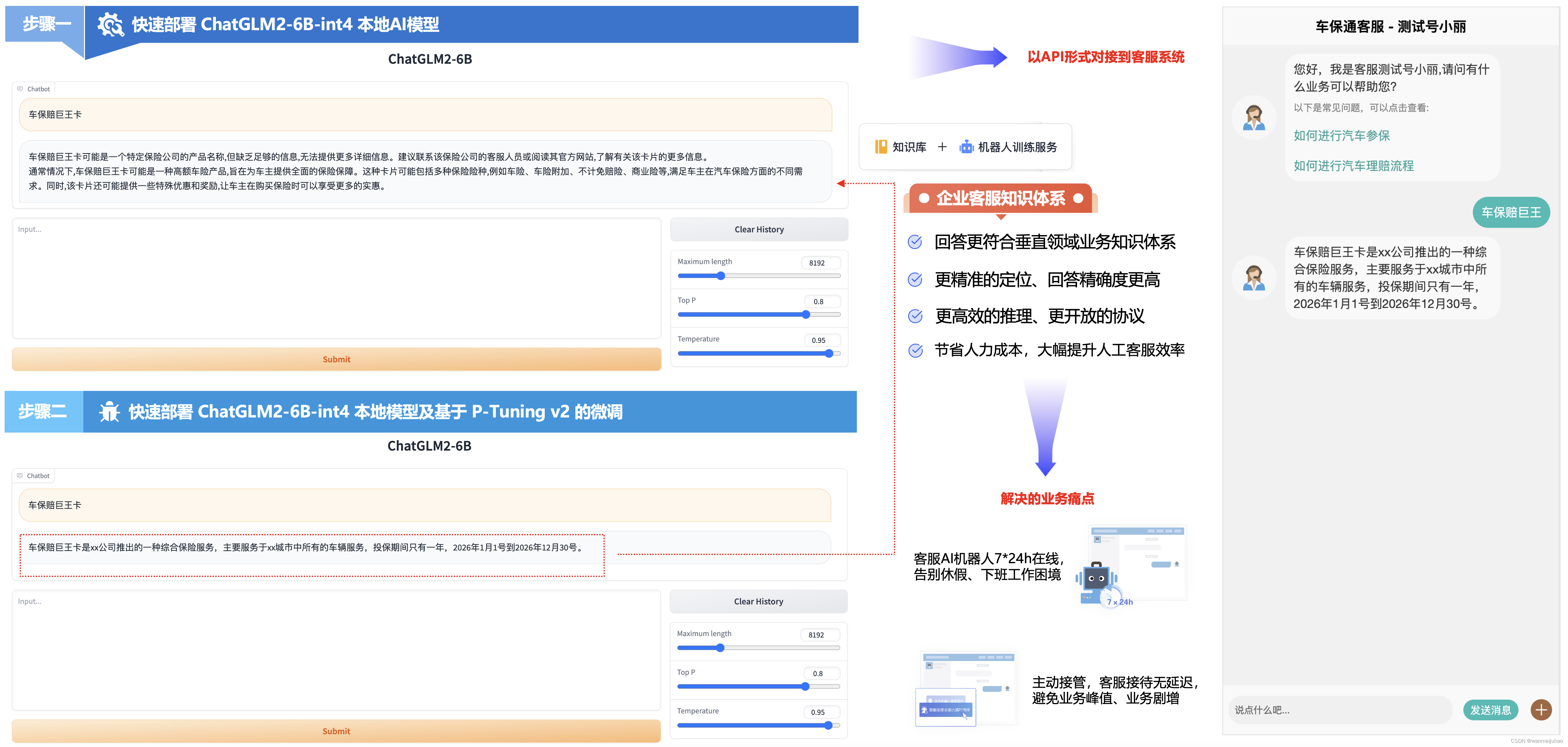Viewport: 1568px width, 747px height.
Task: Click the green 车保赔巨王 user chat bubble
Action: (1512, 212)
